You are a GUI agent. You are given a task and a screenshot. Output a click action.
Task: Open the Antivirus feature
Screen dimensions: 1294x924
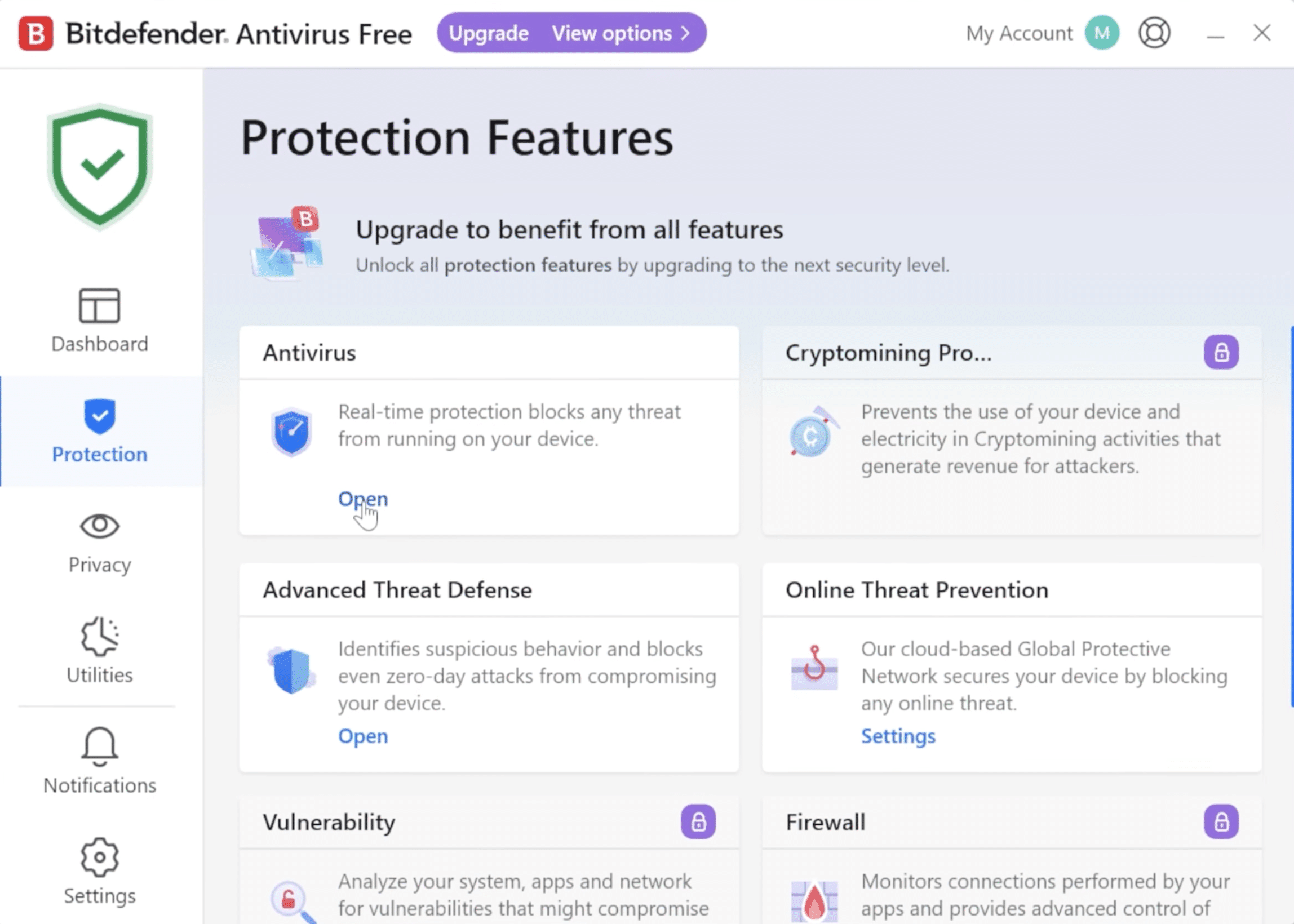coord(363,499)
